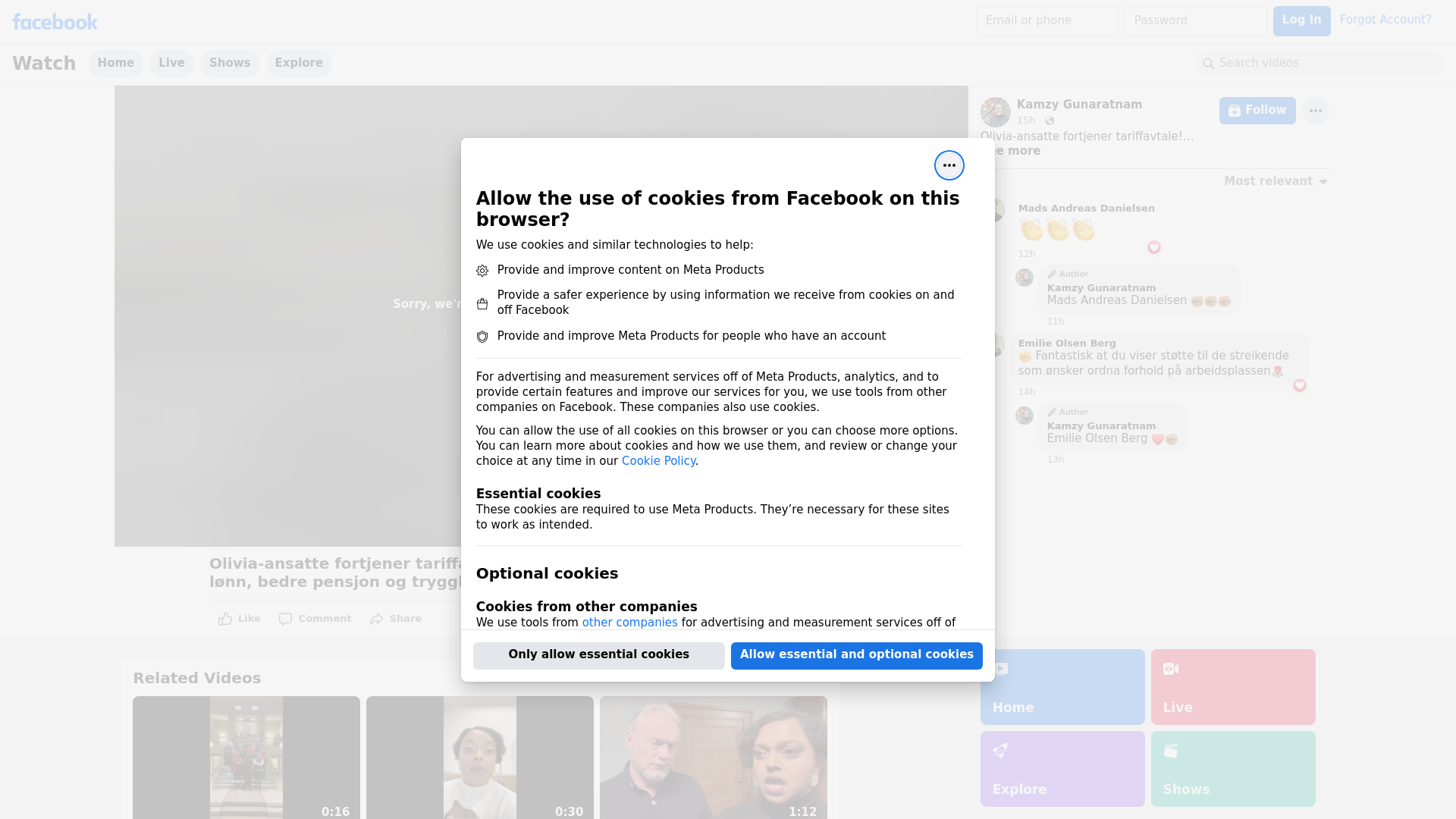Click the Search videos field
The width and height of the screenshot is (1456, 819).
[1319, 64]
